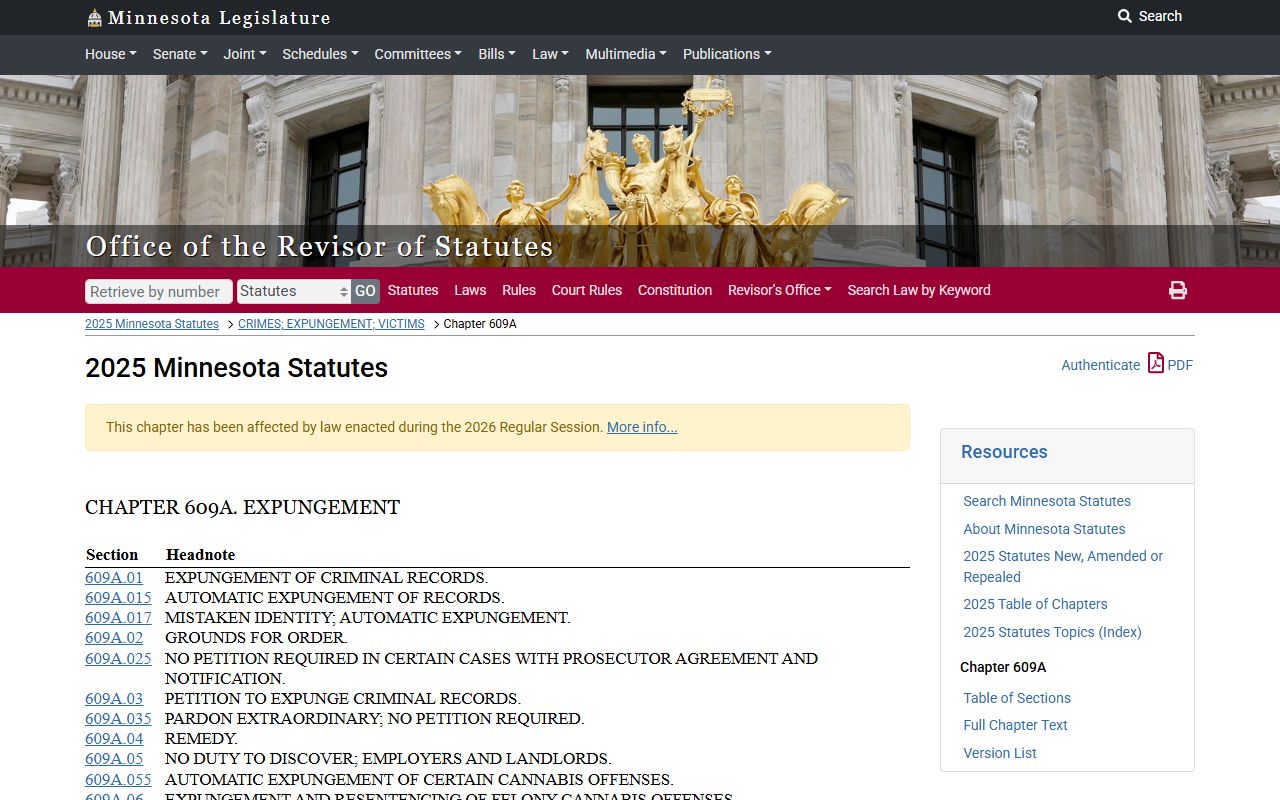Open the Statutes type selector

pos(294,291)
